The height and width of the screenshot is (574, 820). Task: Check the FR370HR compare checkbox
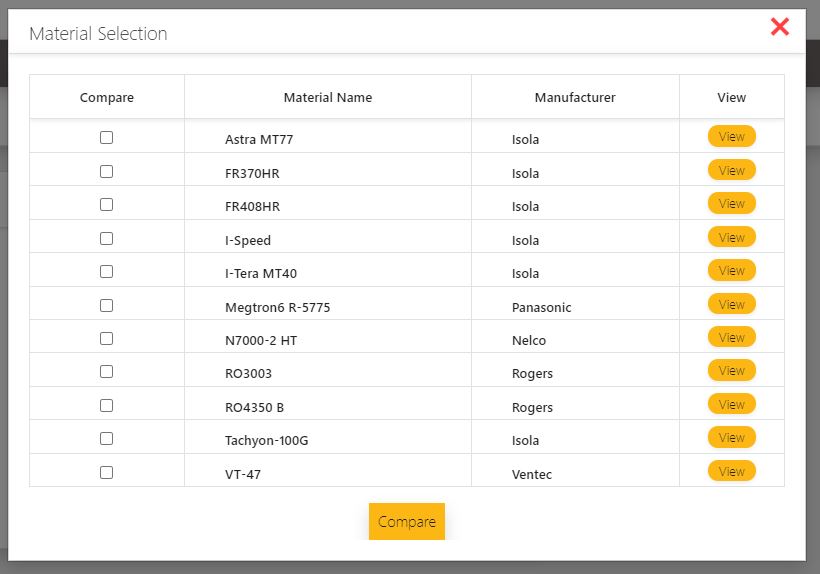coord(106,171)
